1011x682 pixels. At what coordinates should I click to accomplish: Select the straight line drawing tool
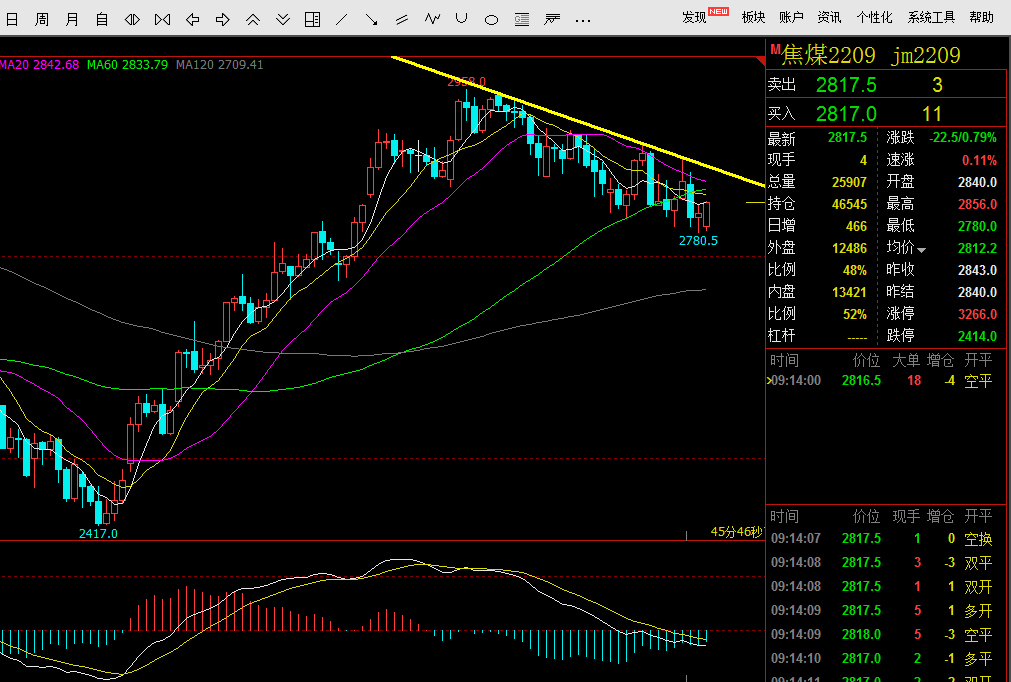point(342,20)
